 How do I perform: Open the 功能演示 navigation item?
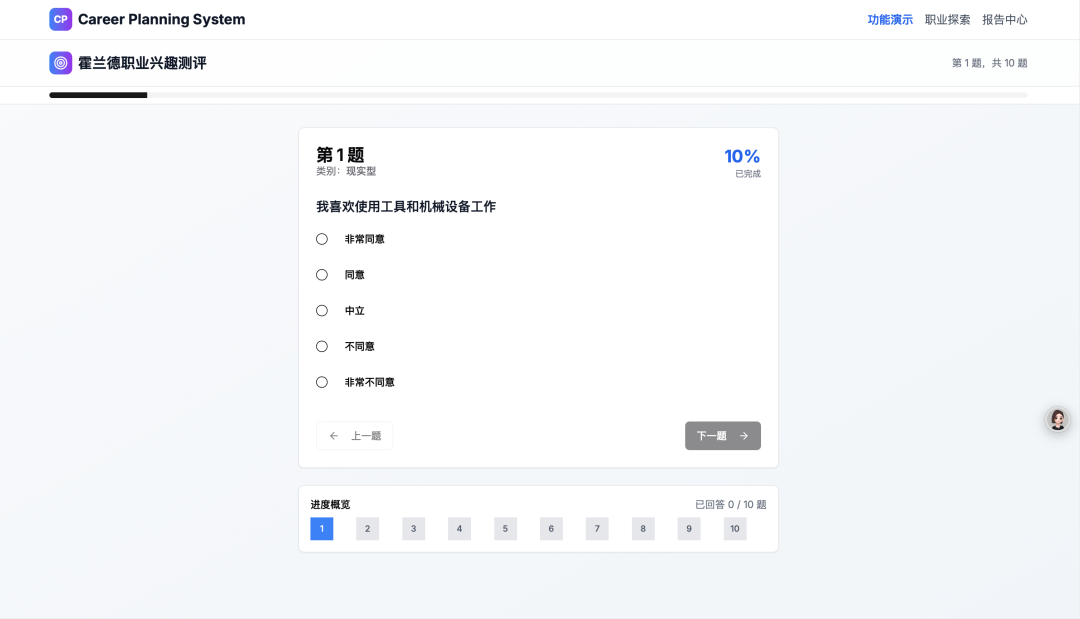(890, 19)
